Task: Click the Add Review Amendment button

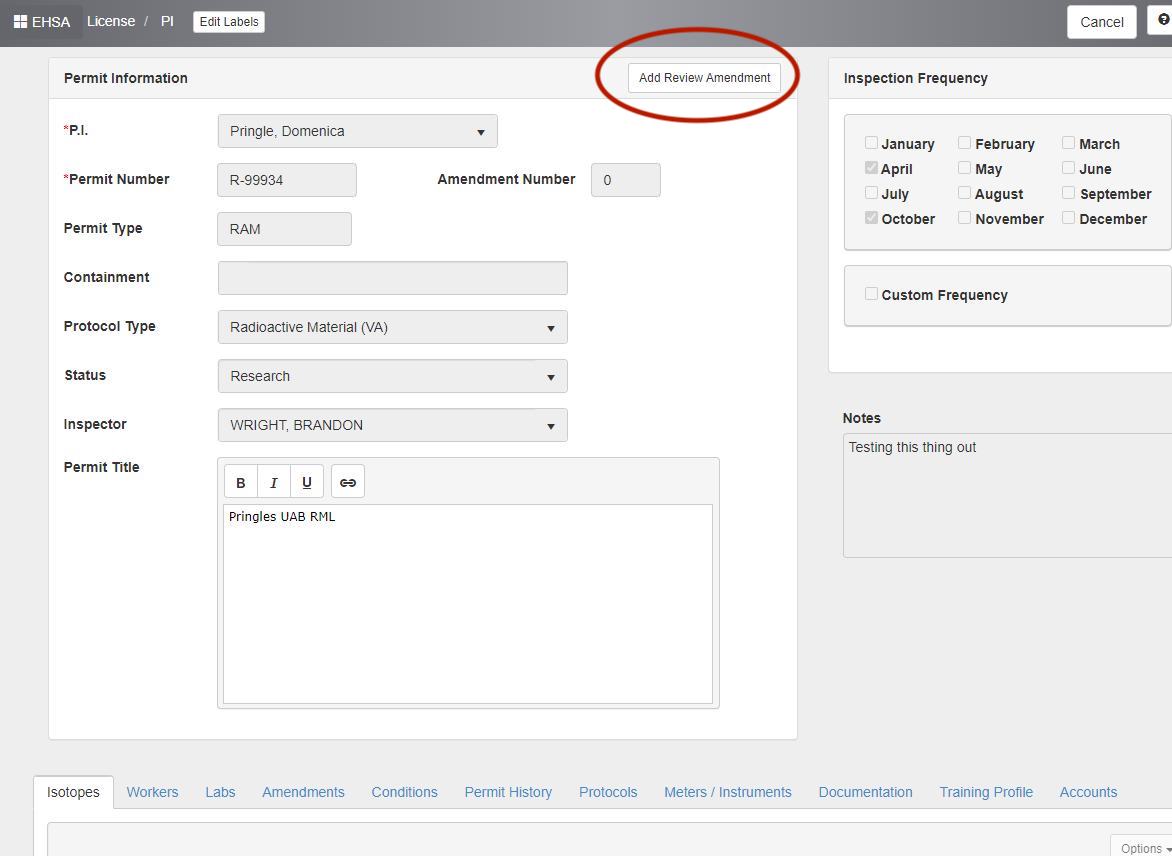Action: (x=704, y=78)
